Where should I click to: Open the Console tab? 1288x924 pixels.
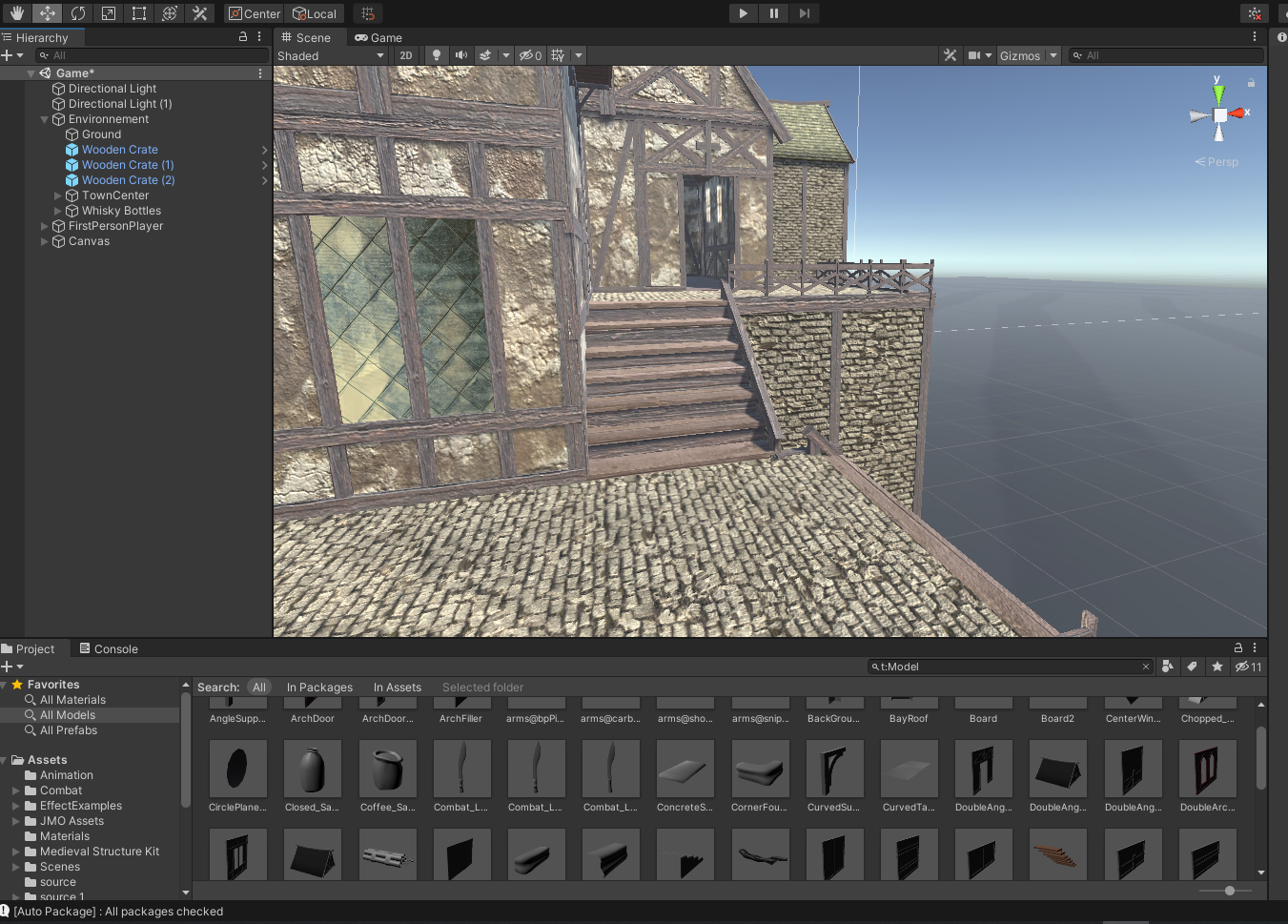[108, 648]
